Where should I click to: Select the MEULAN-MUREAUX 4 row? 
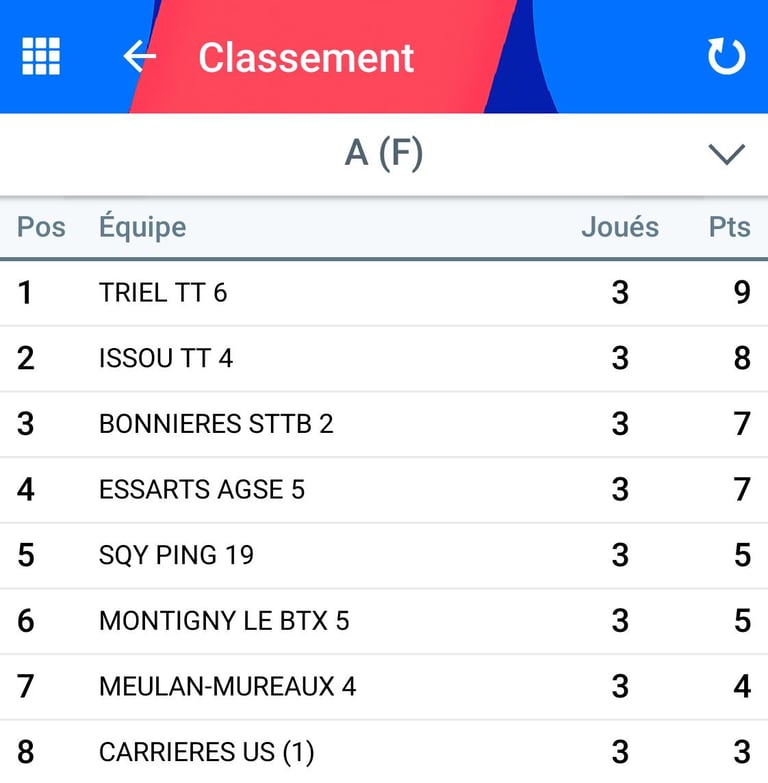pyautogui.click(x=384, y=686)
